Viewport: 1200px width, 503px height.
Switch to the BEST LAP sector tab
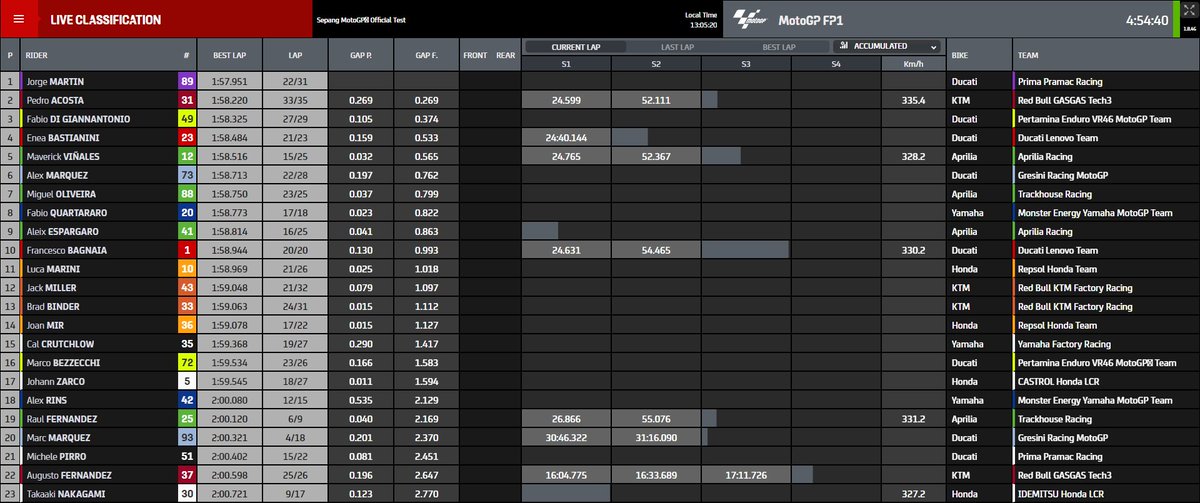click(x=777, y=46)
